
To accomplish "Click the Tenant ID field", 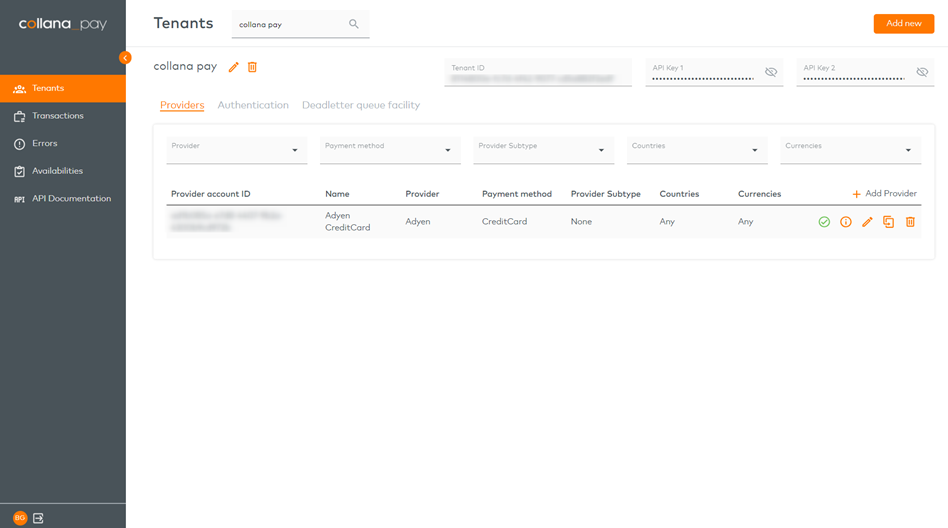I will point(537,73).
